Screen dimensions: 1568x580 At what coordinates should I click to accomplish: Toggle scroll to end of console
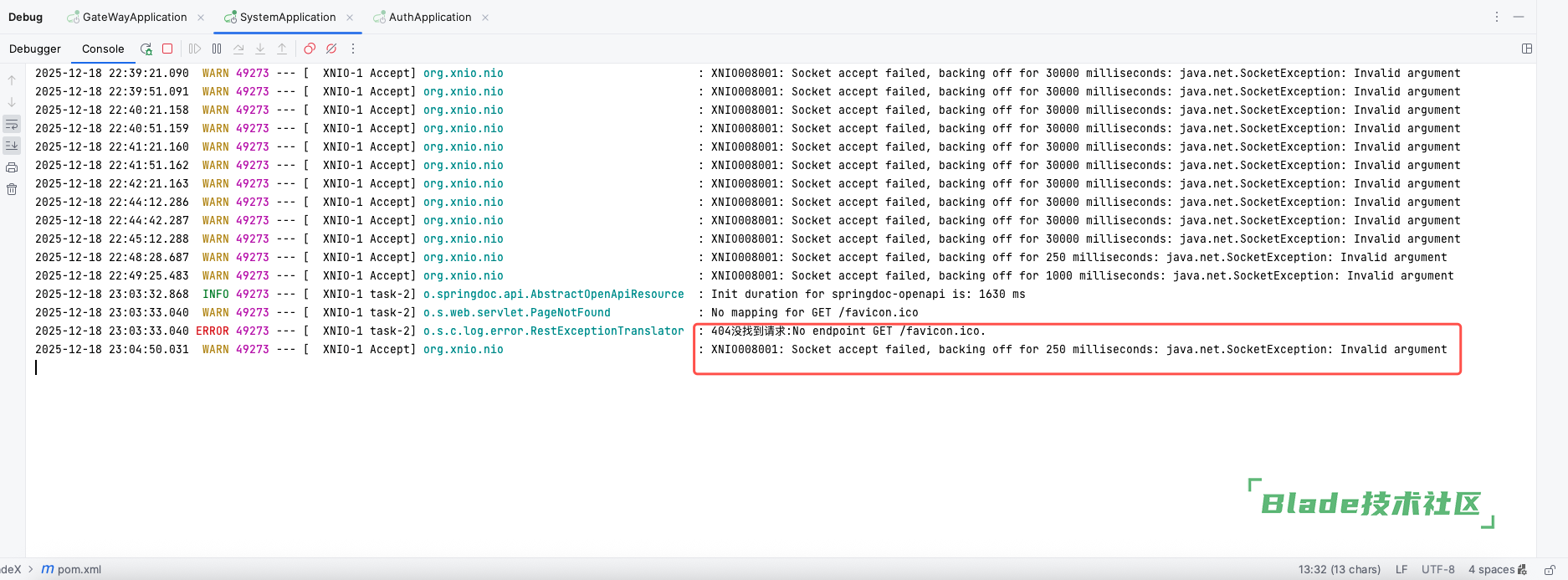[x=12, y=146]
